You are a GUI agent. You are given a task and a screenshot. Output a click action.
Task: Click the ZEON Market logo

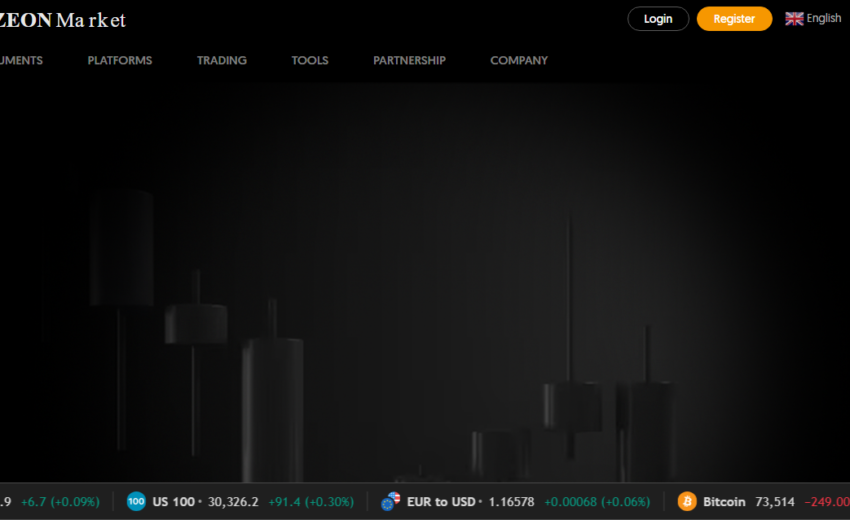(x=62, y=20)
